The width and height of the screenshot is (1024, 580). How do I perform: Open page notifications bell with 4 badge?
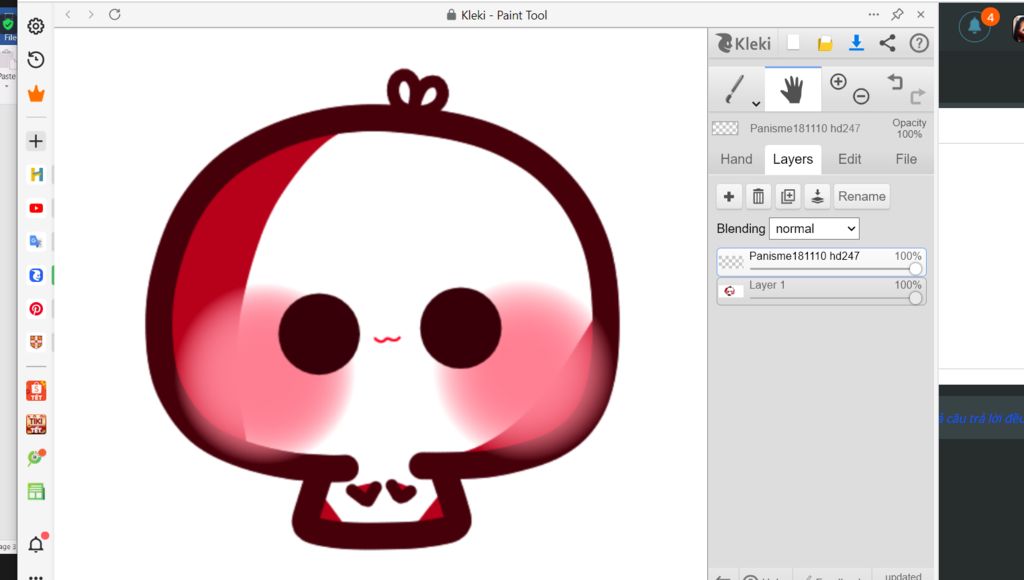(976, 25)
